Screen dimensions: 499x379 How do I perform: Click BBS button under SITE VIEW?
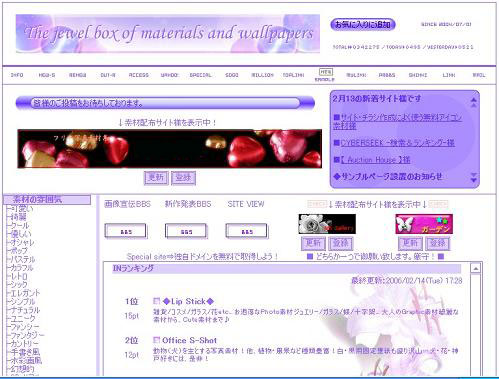click(247, 231)
